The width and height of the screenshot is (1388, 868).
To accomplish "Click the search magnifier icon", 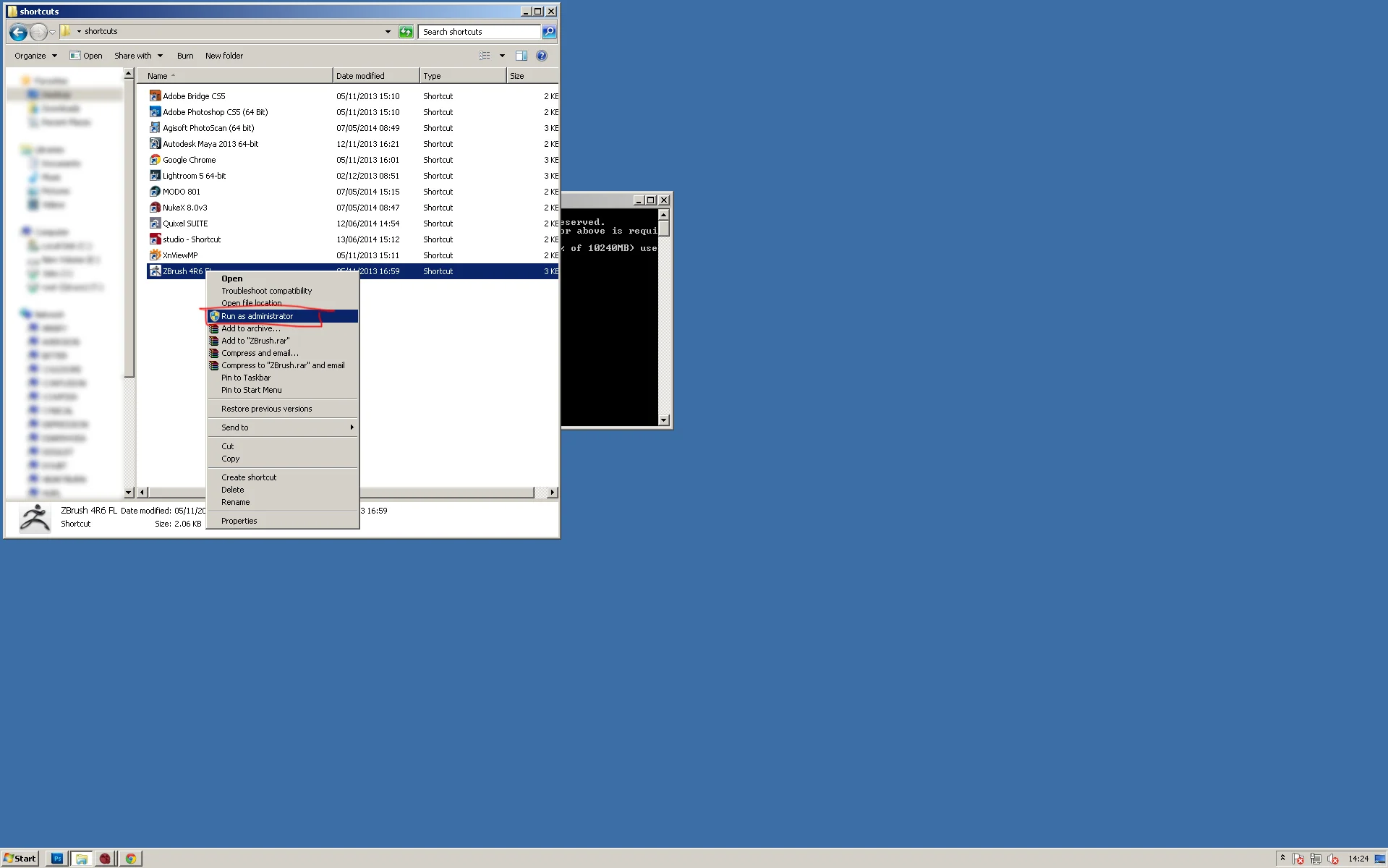I will (x=549, y=31).
